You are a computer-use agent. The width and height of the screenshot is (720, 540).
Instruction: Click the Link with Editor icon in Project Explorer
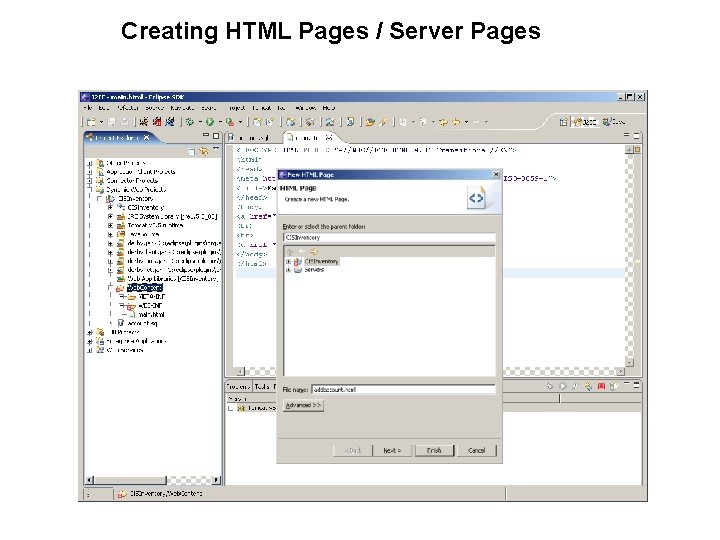click(x=203, y=151)
